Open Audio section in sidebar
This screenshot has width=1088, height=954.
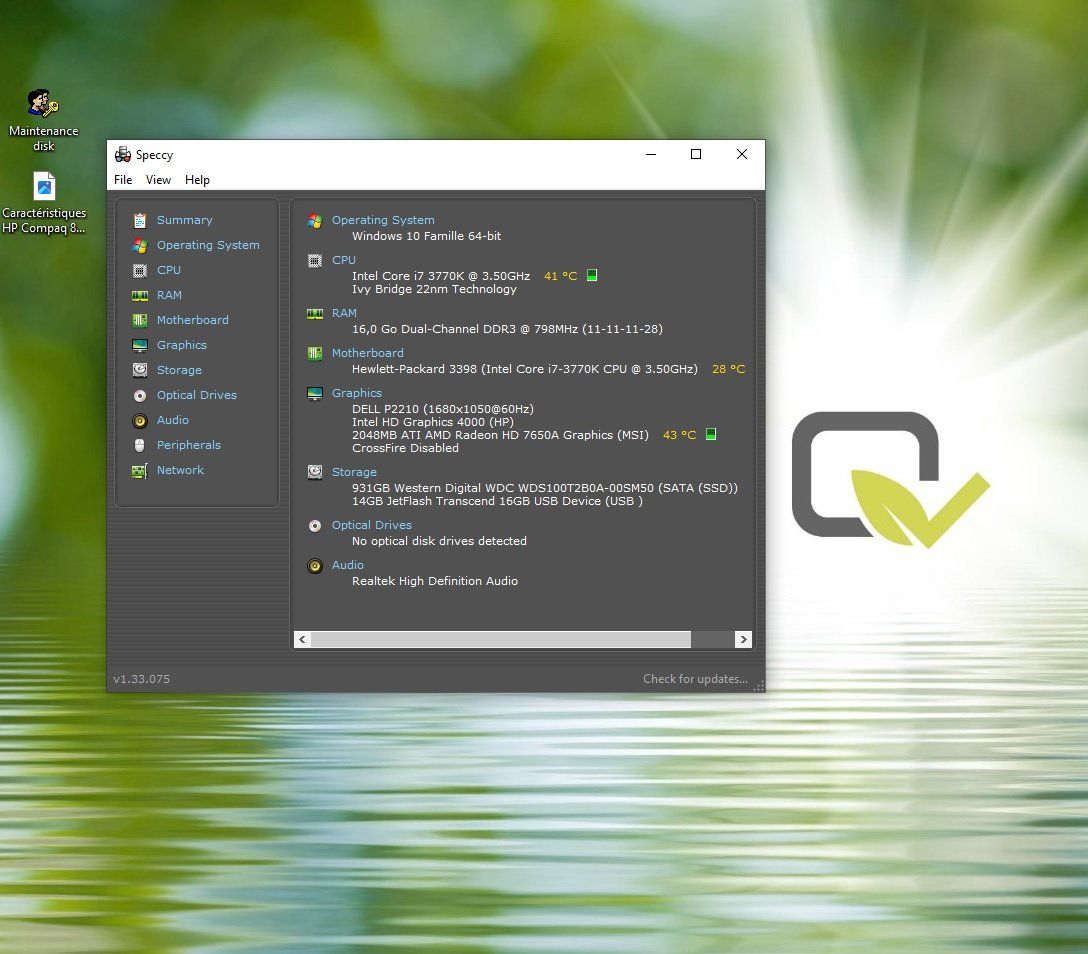(x=173, y=420)
